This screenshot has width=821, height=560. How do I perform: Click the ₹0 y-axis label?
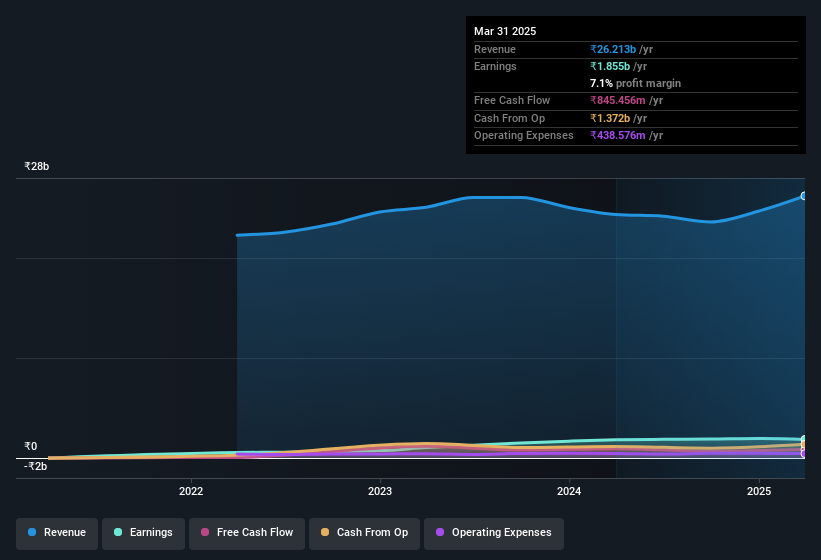coord(31,446)
